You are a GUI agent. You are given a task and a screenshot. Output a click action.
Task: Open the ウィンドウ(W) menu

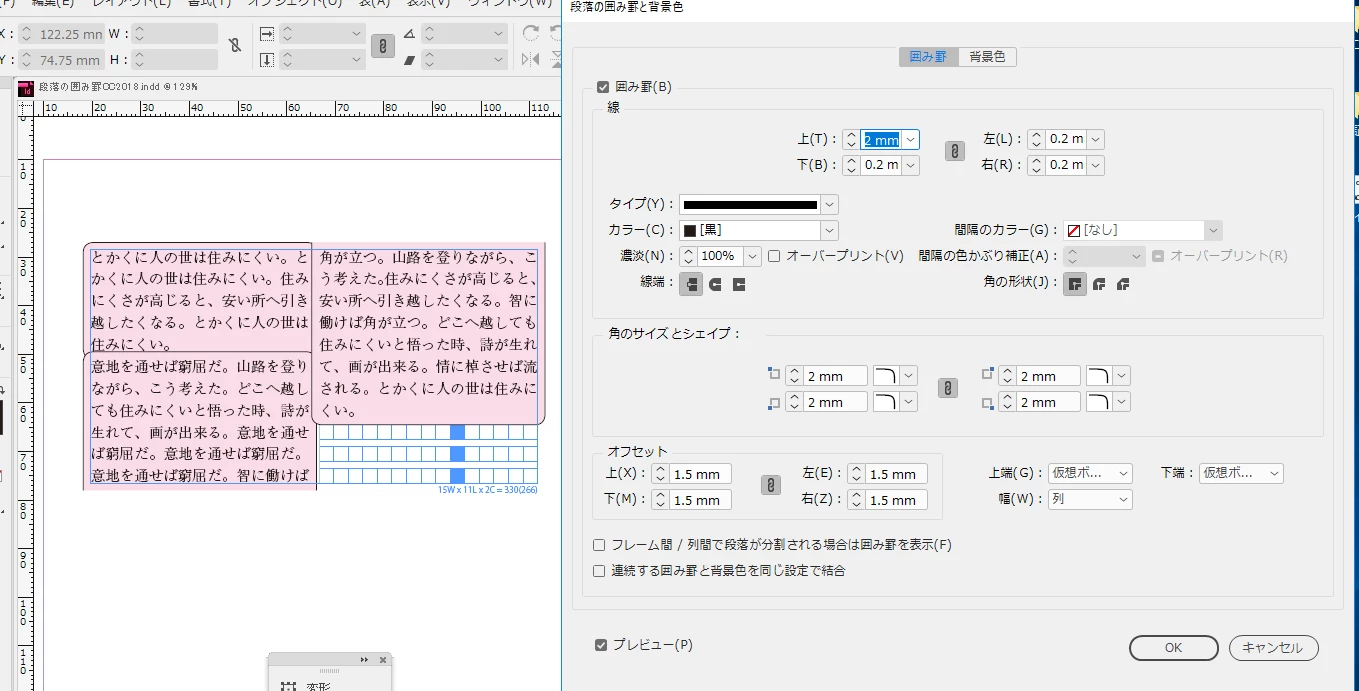pyautogui.click(x=511, y=3)
